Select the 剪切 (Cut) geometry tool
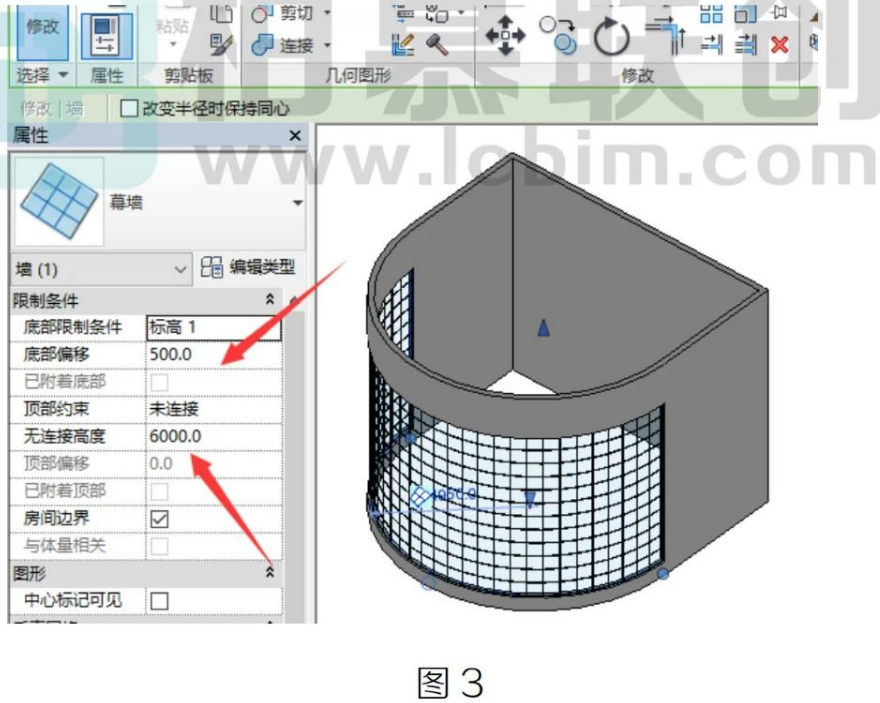The width and height of the screenshot is (880, 703). [259, 13]
